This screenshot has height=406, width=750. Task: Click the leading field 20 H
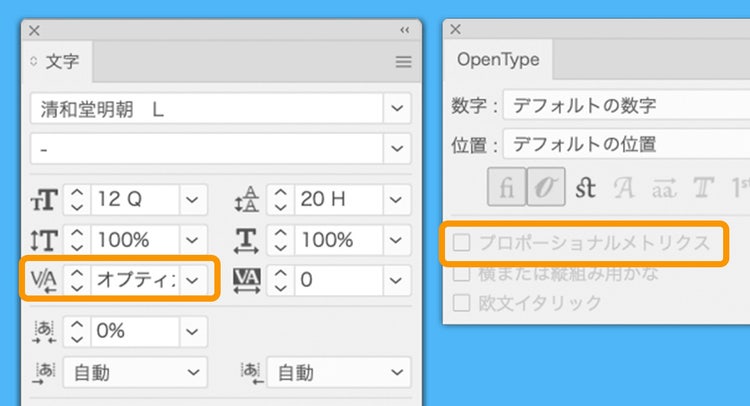pos(339,199)
